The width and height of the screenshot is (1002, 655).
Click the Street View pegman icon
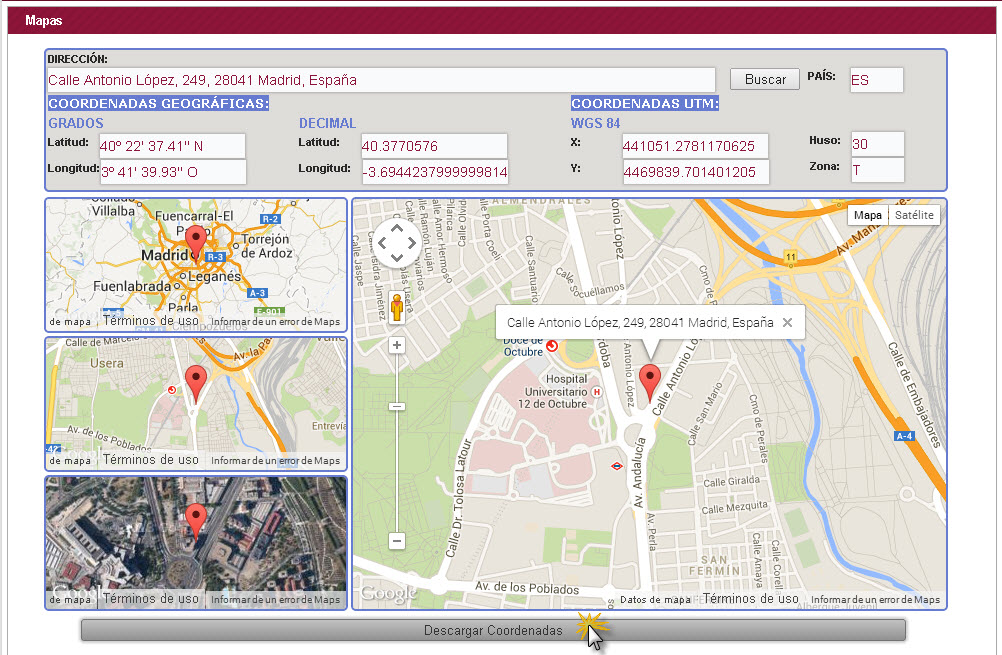pos(397,307)
